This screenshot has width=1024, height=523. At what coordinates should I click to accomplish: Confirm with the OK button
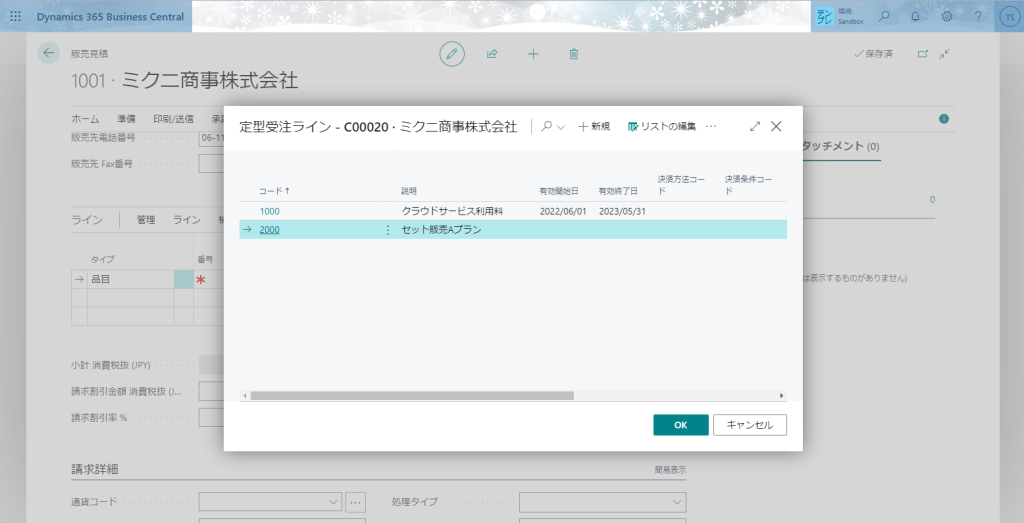point(680,425)
